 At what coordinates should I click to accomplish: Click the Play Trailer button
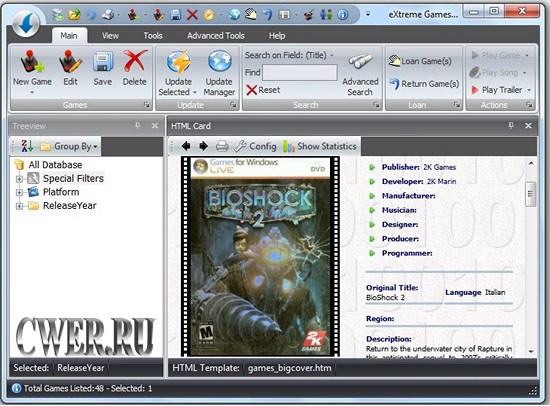[497, 90]
